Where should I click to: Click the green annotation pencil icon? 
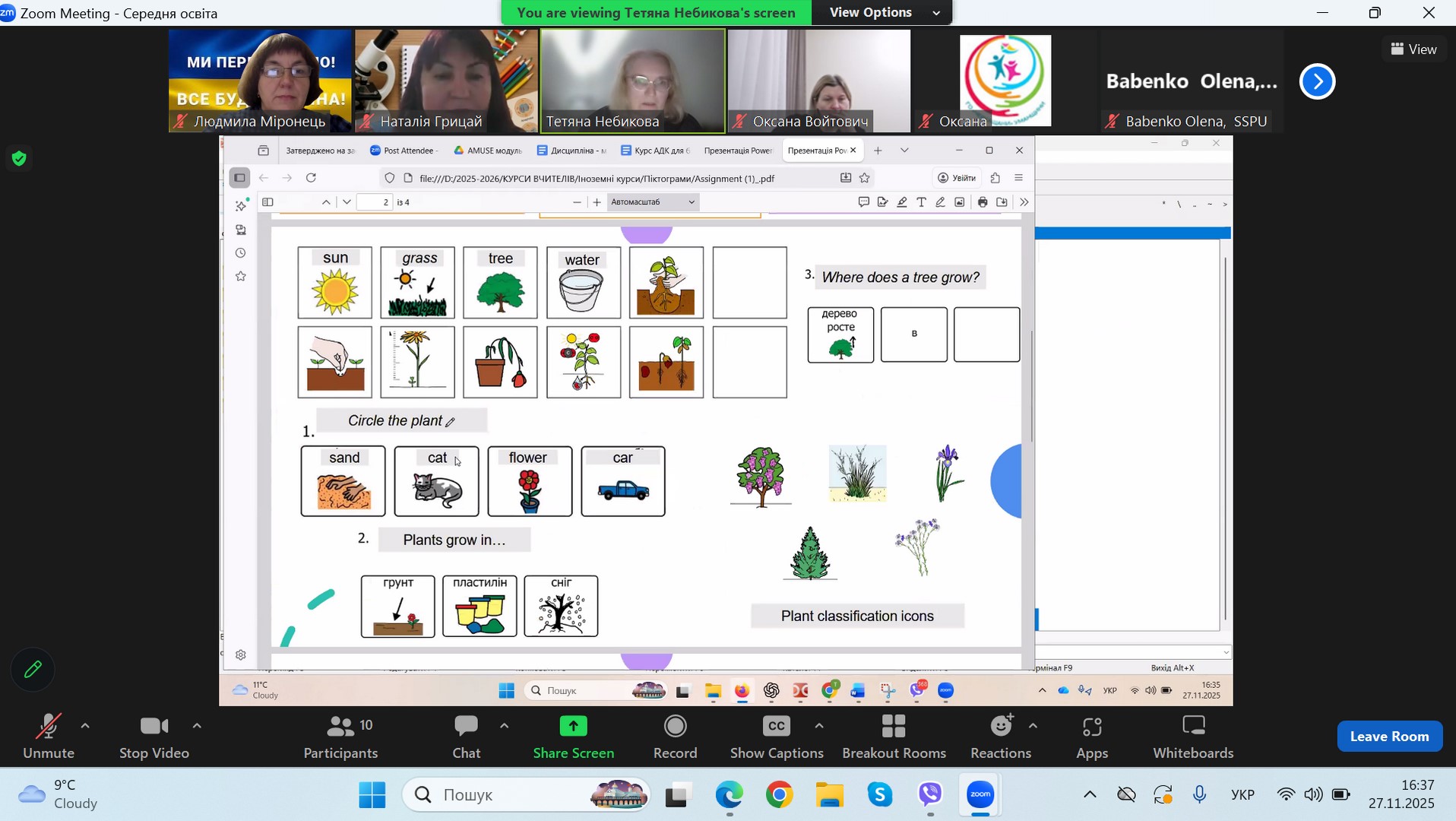coord(33,670)
